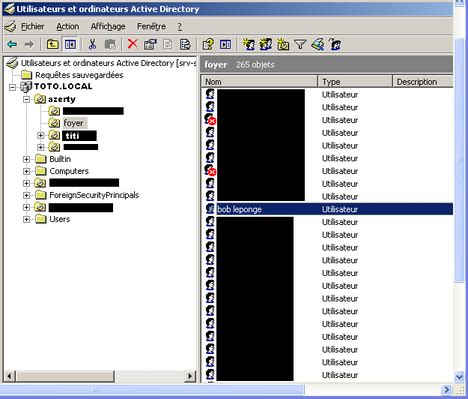Expand the ForeignSecurityPrincipals container
The width and height of the screenshot is (468, 399).
[26, 195]
